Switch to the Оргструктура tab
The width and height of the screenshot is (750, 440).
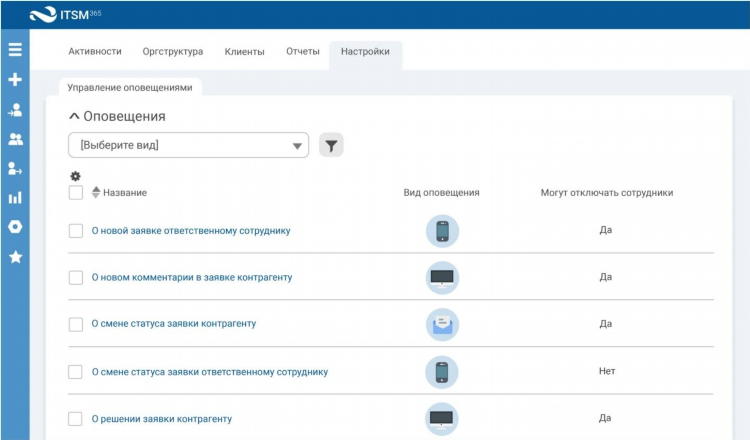(173, 52)
